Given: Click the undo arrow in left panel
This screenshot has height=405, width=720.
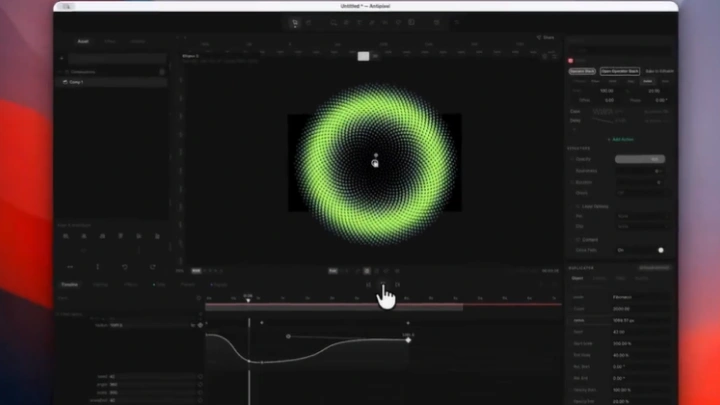Looking at the screenshot, I should point(125,267).
